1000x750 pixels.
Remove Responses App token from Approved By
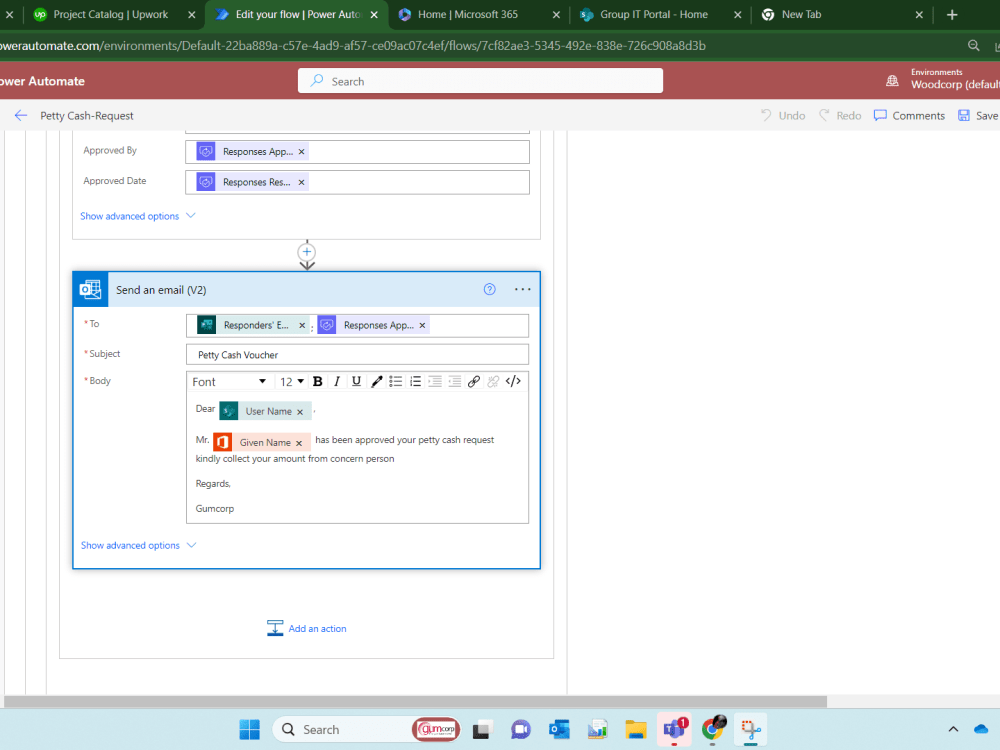tap(302, 152)
